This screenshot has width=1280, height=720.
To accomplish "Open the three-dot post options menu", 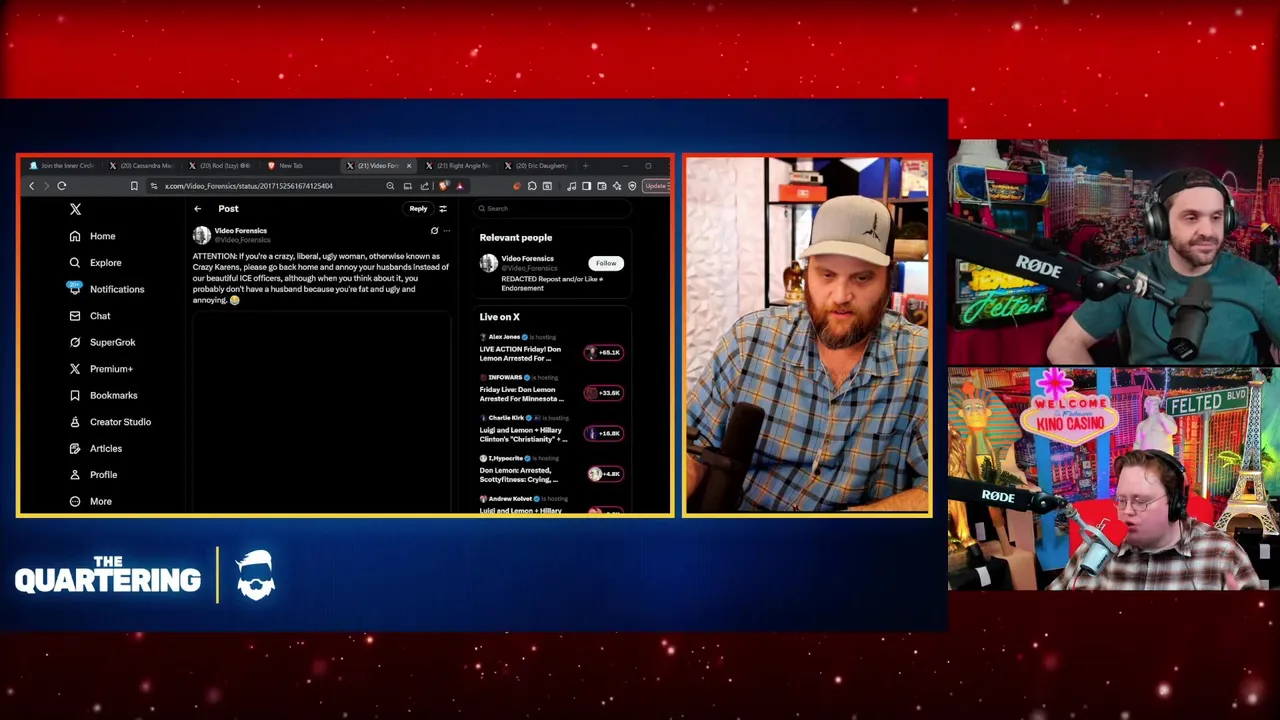I will (447, 231).
